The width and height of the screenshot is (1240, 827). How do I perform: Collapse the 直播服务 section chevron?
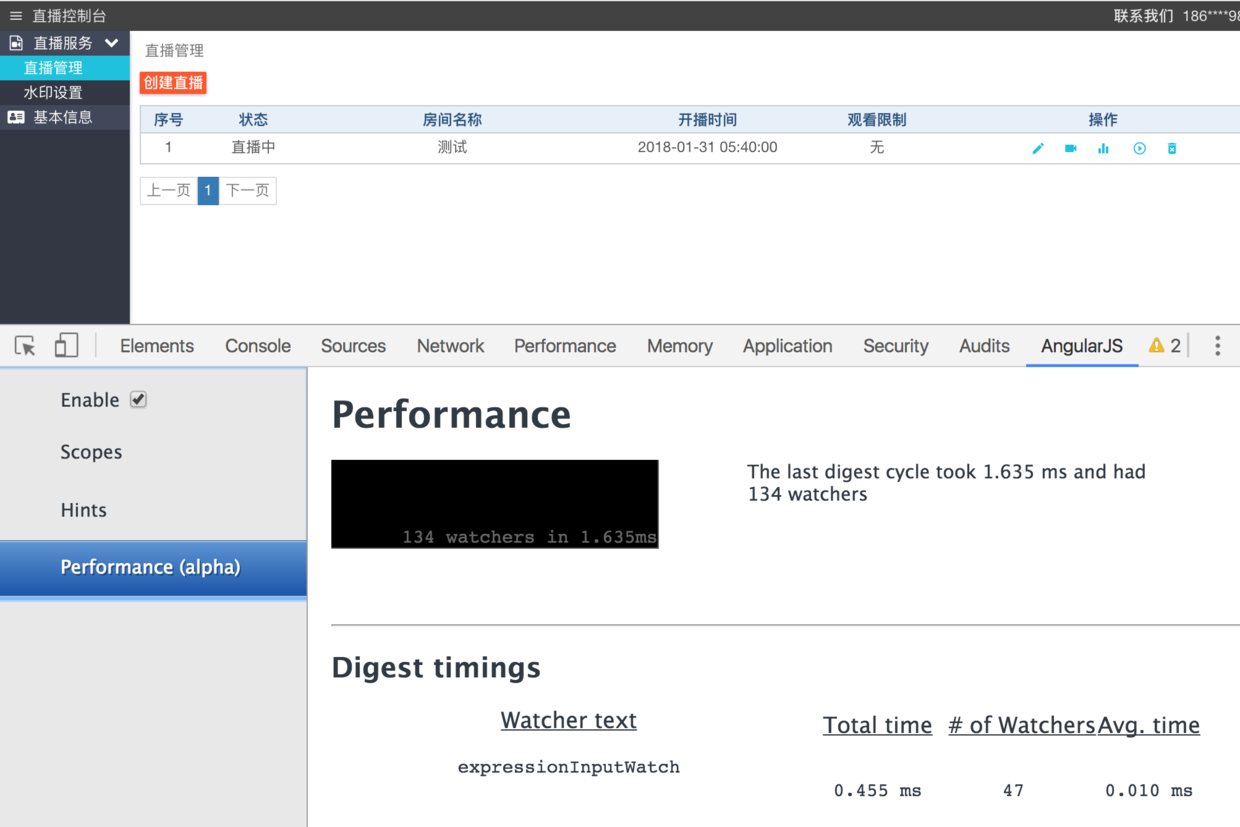click(x=113, y=43)
